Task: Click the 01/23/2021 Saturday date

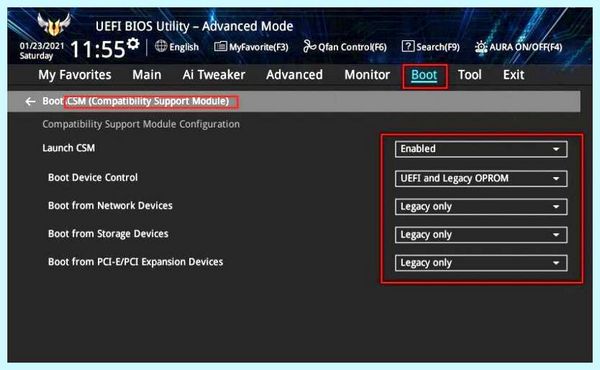Action: [42, 51]
